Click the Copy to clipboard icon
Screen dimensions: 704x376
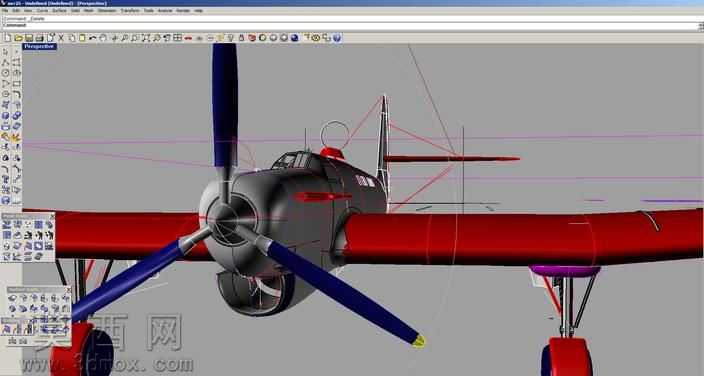tap(72, 38)
